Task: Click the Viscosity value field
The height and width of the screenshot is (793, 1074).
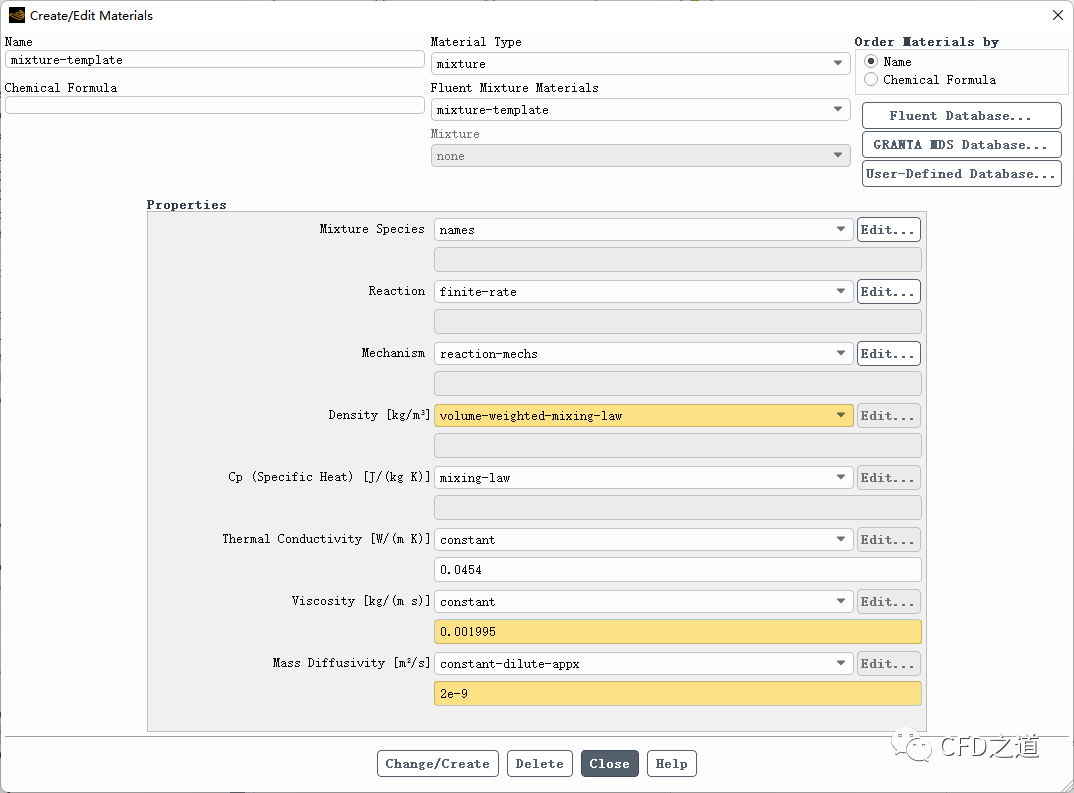Action: 677,632
